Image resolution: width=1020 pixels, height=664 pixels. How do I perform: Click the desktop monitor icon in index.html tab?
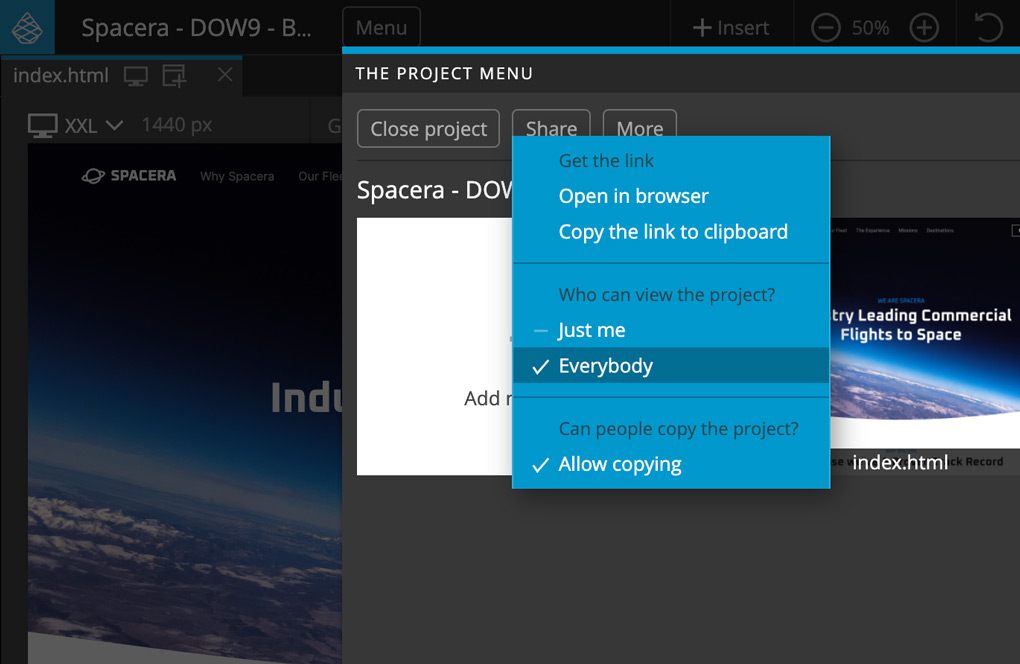[x=136, y=76]
